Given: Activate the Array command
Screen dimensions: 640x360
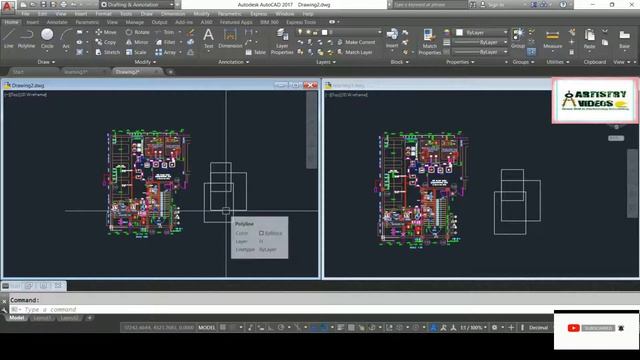Looking at the screenshot, I should (166, 52).
